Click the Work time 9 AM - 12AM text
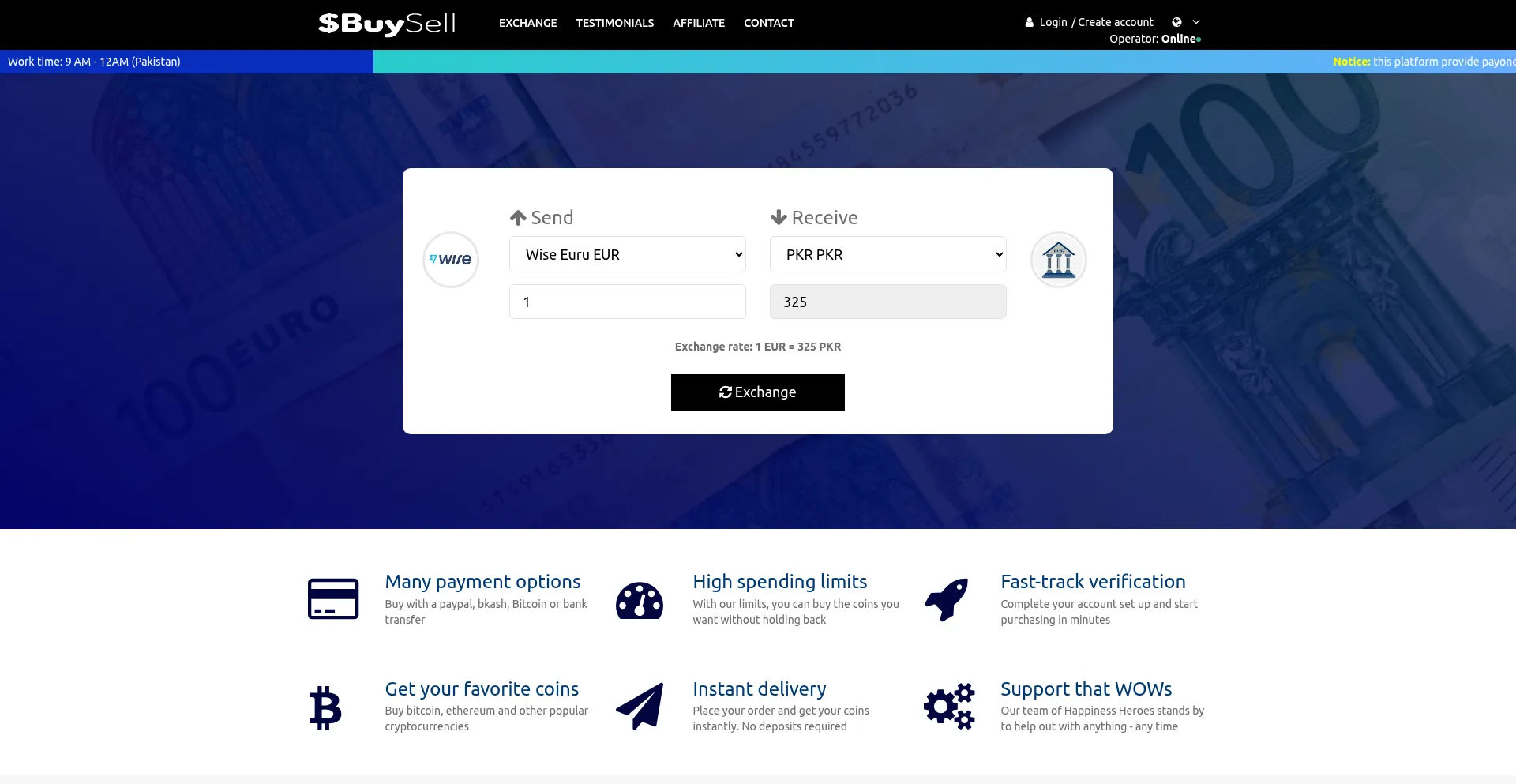Viewport: 1516px width, 784px height. point(94,62)
